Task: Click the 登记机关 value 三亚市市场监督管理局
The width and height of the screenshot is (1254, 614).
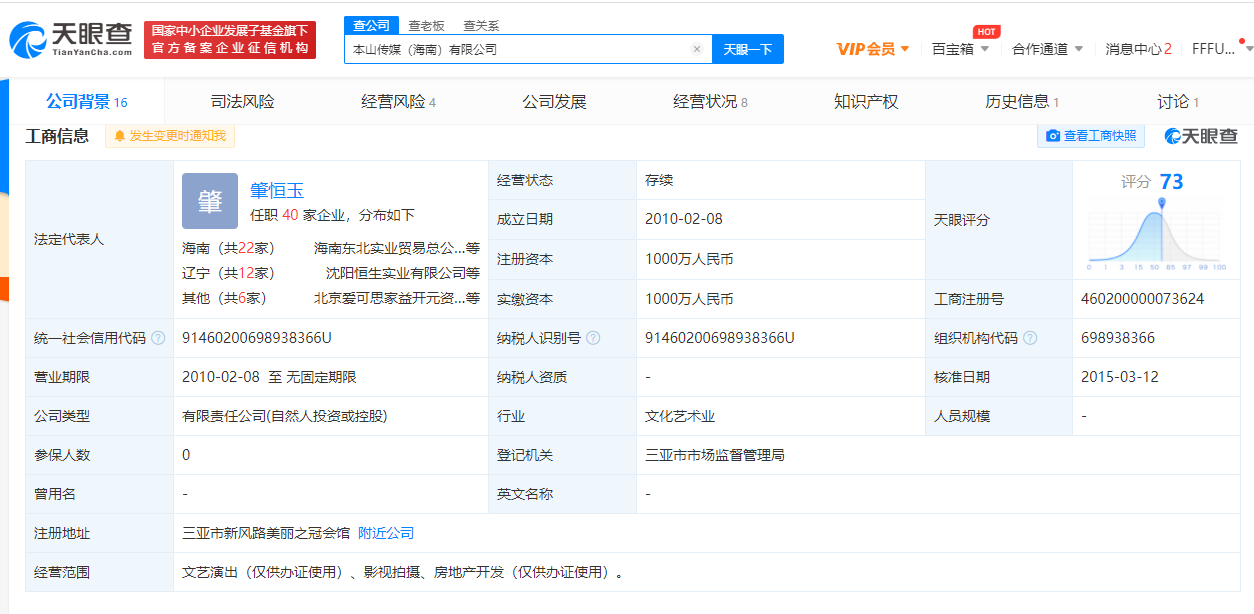Action: click(x=715, y=455)
